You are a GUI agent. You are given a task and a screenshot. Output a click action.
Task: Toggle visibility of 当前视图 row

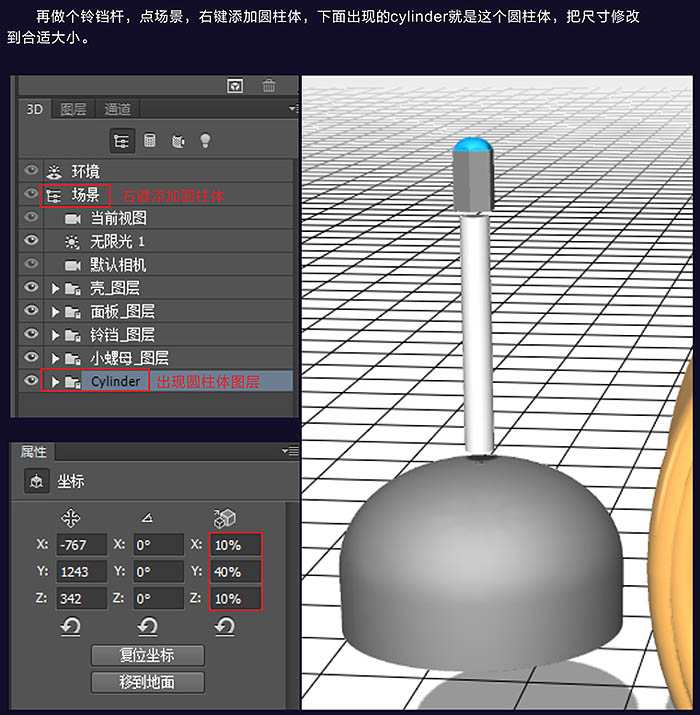(31, 217)
